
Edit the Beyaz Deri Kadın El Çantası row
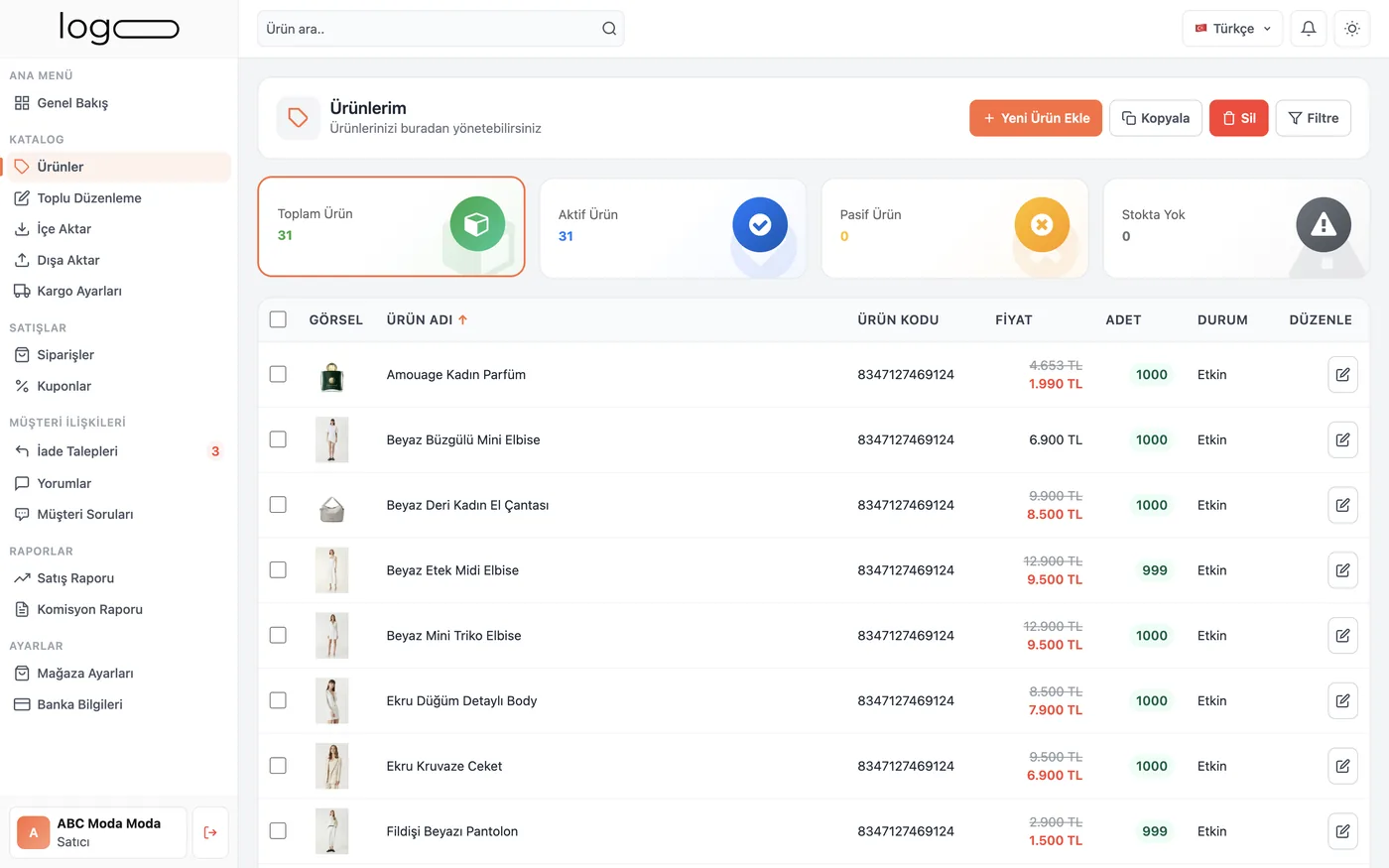tap(1342, 505)
